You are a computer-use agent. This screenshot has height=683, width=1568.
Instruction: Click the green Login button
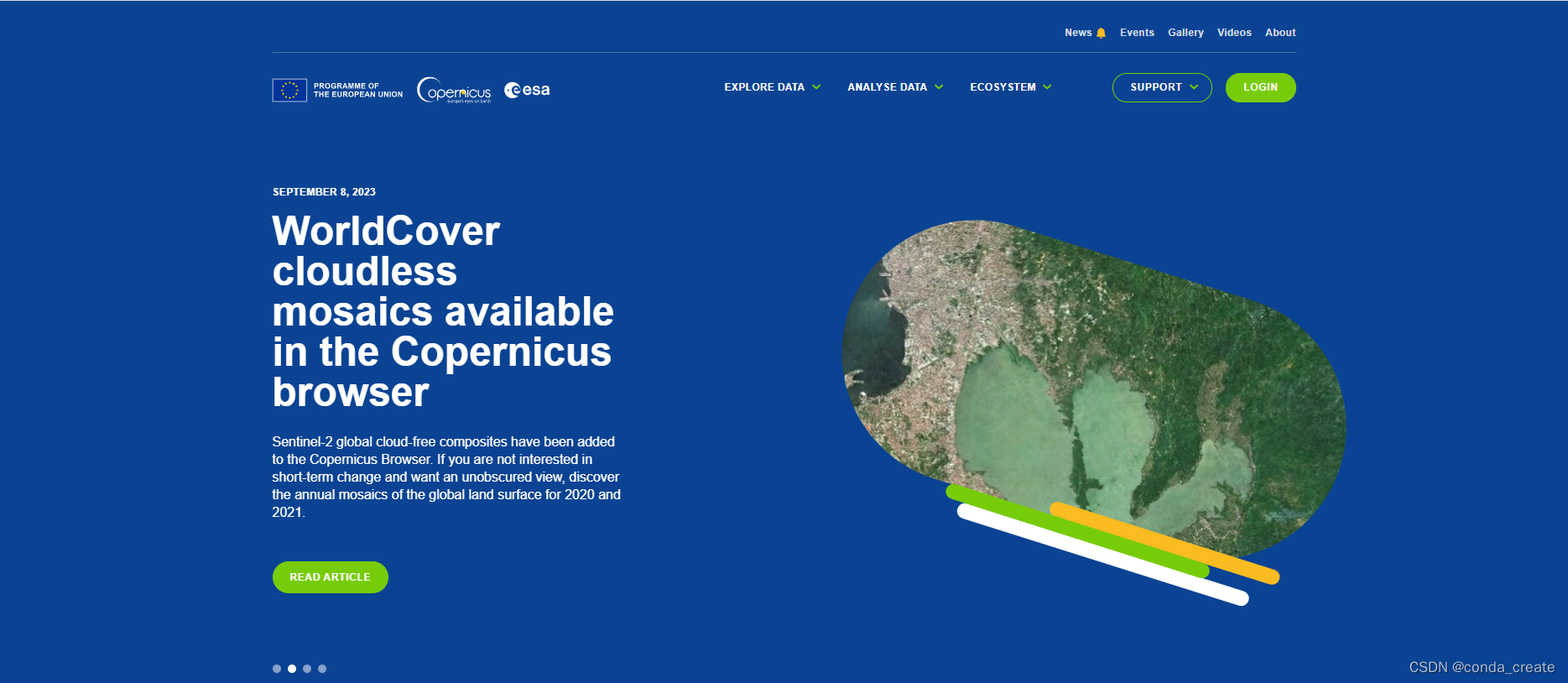coord(1260,87)
